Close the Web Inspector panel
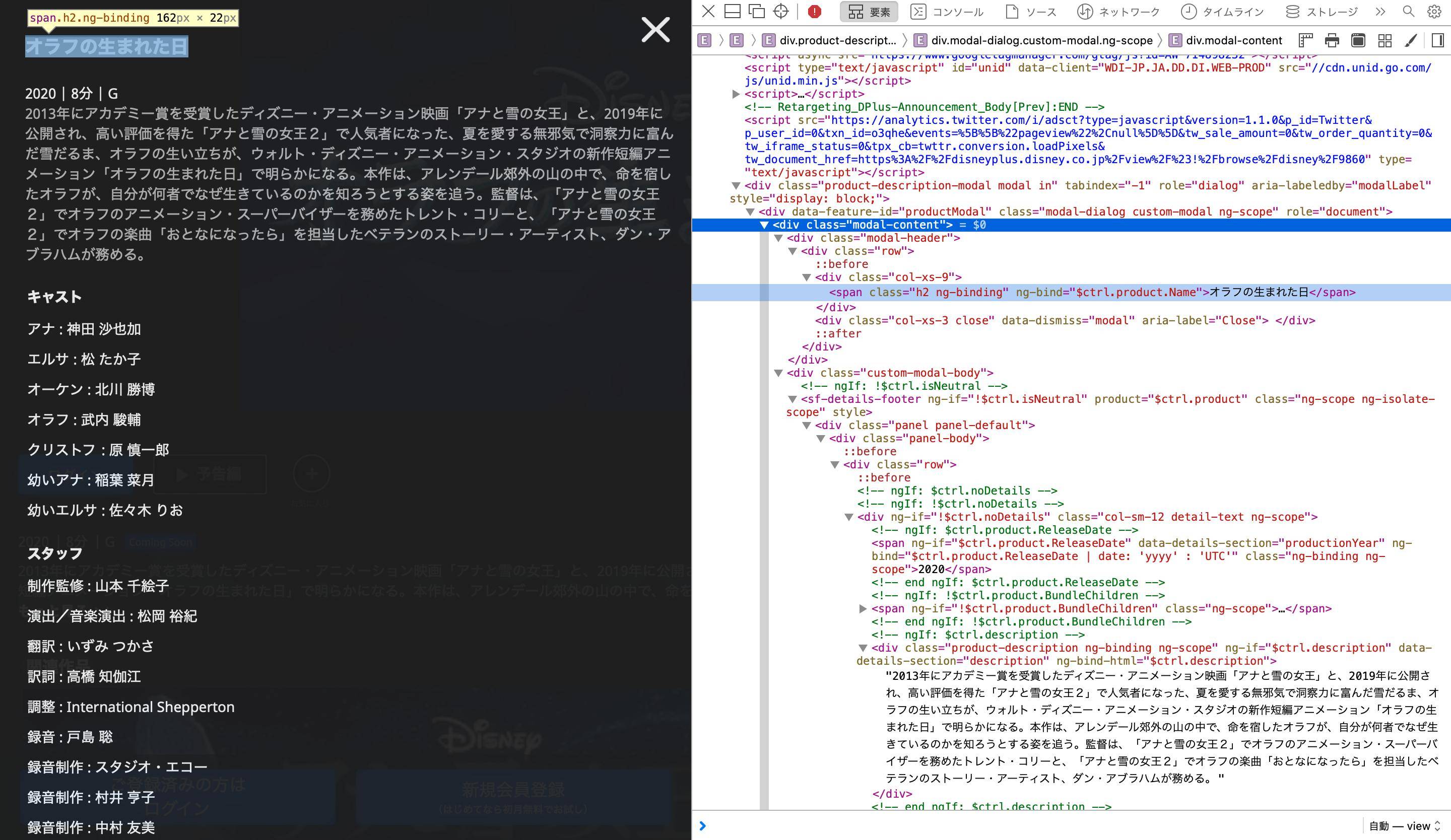This screenshot has height=840, width=1451. [x=708, y=12]
